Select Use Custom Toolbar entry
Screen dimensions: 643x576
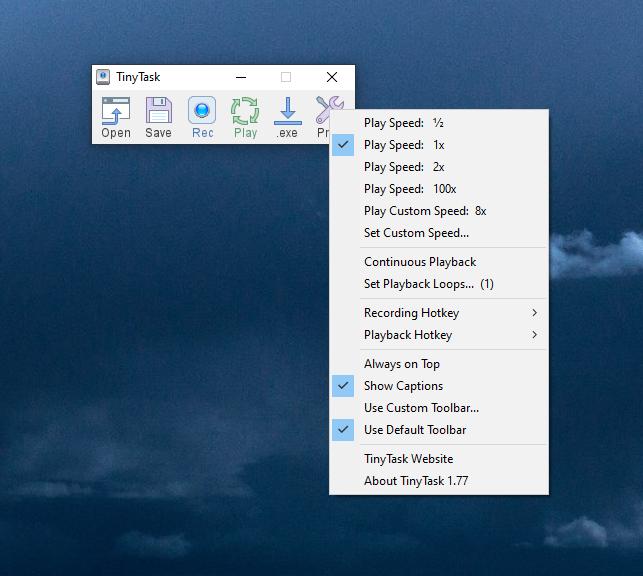click(421, 408)
